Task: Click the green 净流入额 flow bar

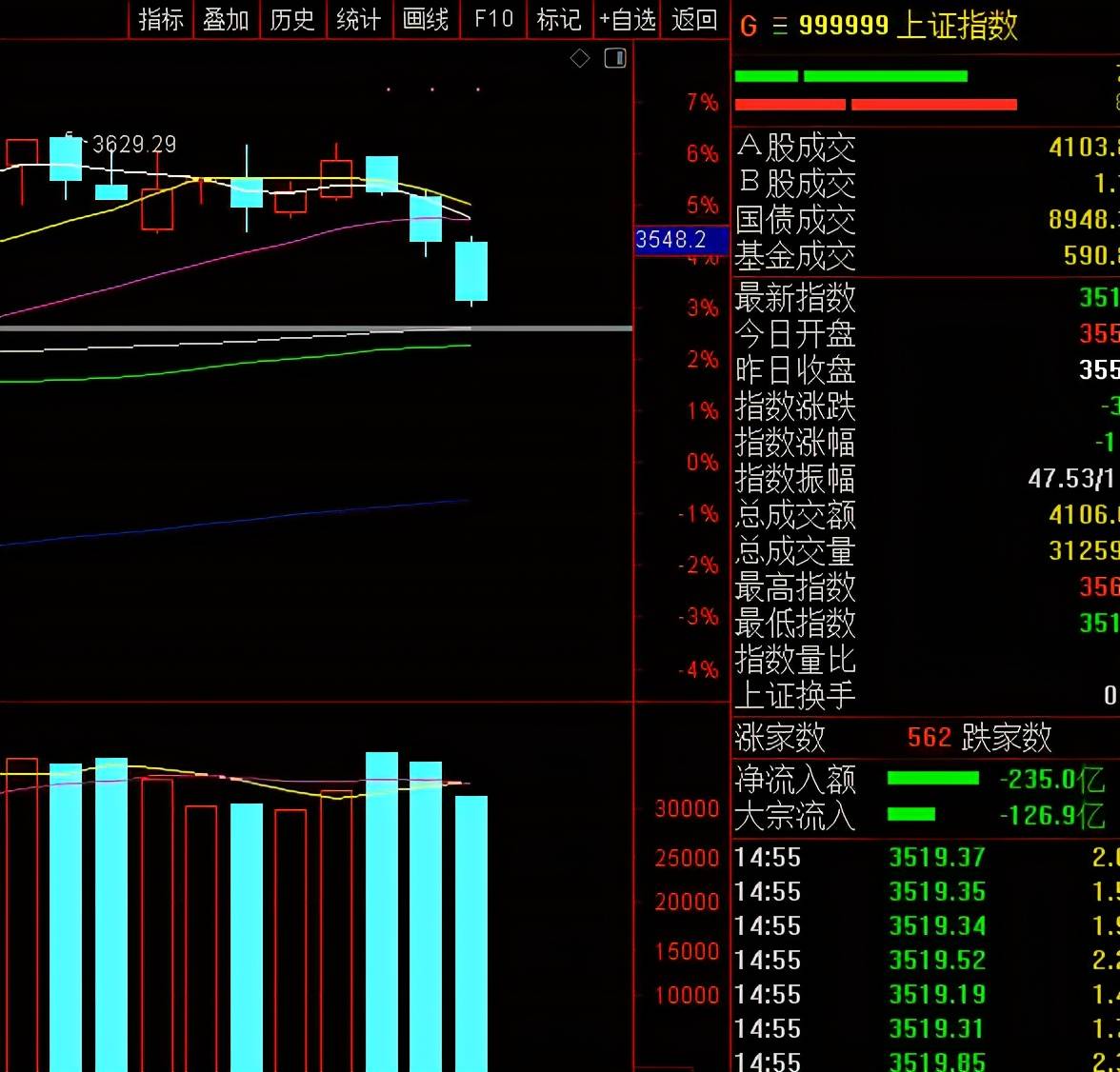Action: click(932, 779)
